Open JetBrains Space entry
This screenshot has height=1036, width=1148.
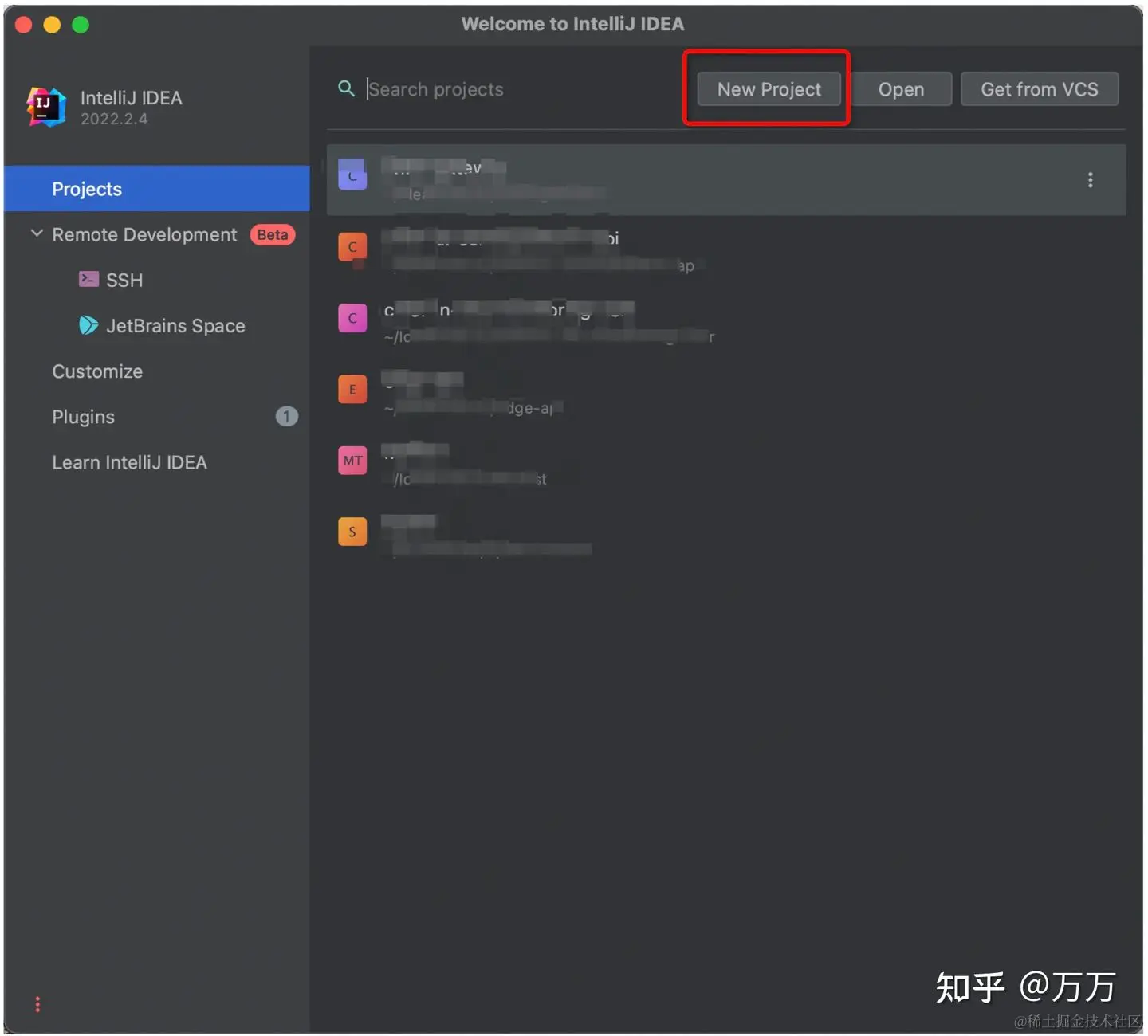pos(175,326)
